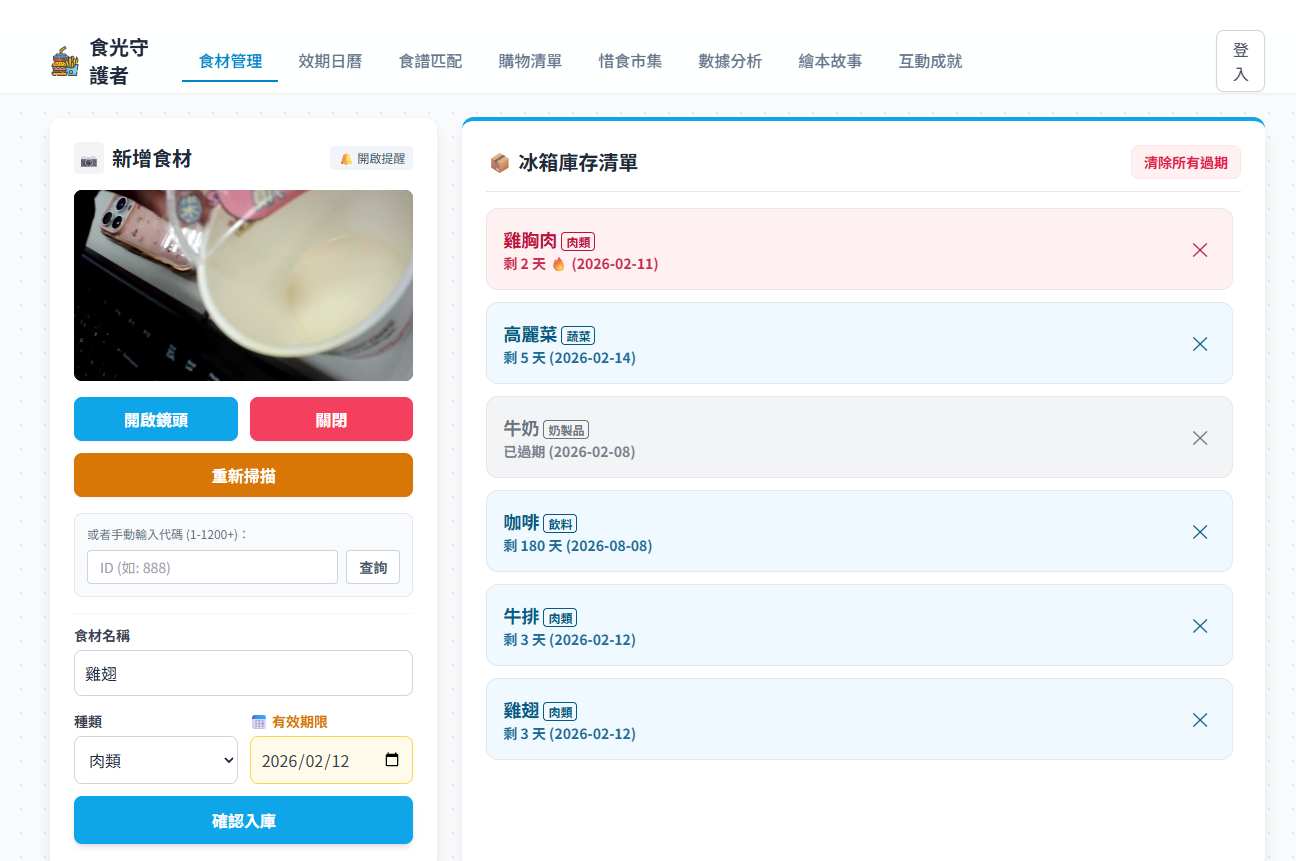Click the calendar icon beside 有效期限 label
The image size is (1296, 861).
click(x=261, y=721)
